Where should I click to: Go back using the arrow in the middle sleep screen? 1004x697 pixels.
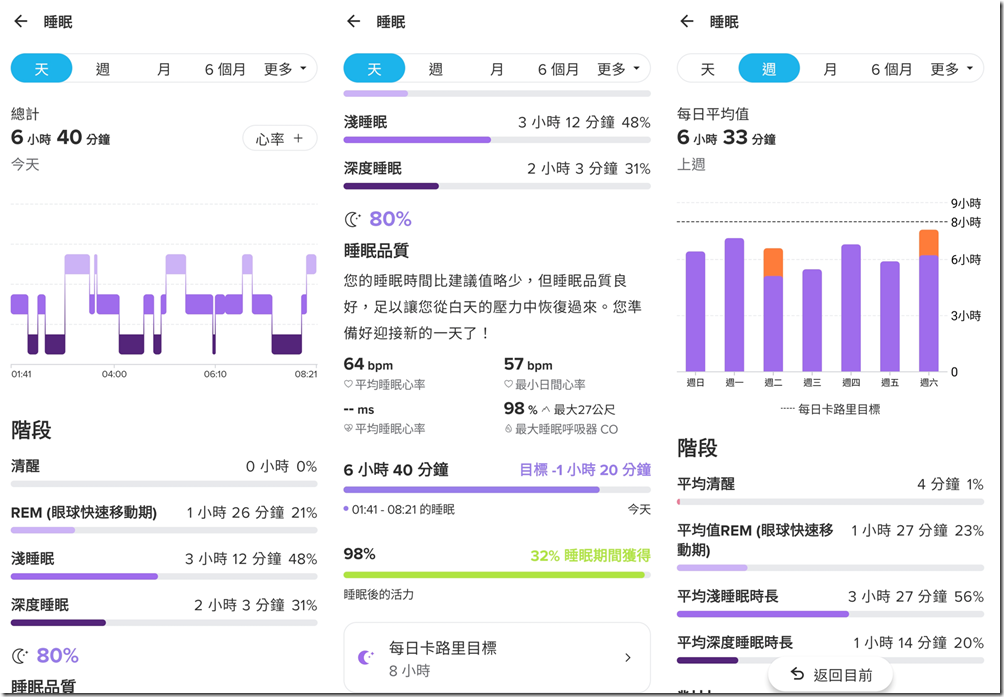[x=354, y=22]
